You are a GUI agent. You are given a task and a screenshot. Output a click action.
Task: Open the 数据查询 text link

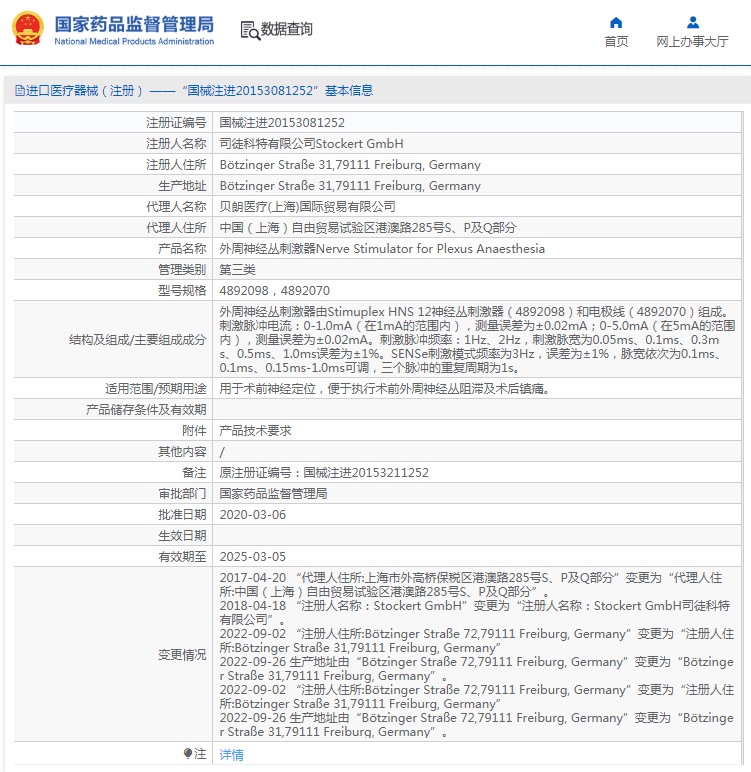tap(287, 29)
